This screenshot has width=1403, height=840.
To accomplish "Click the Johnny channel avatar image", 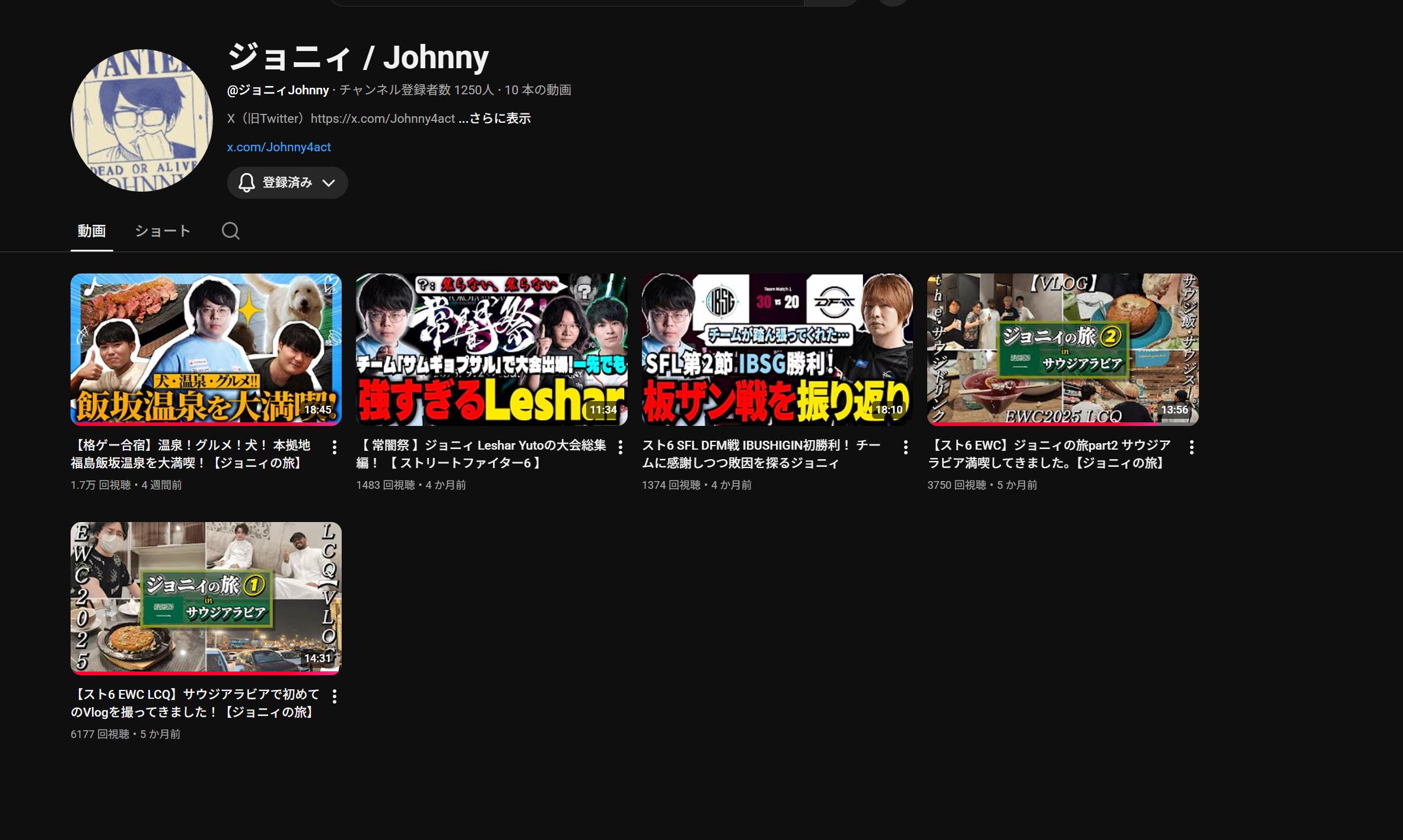I will click(x=141, y=120).
